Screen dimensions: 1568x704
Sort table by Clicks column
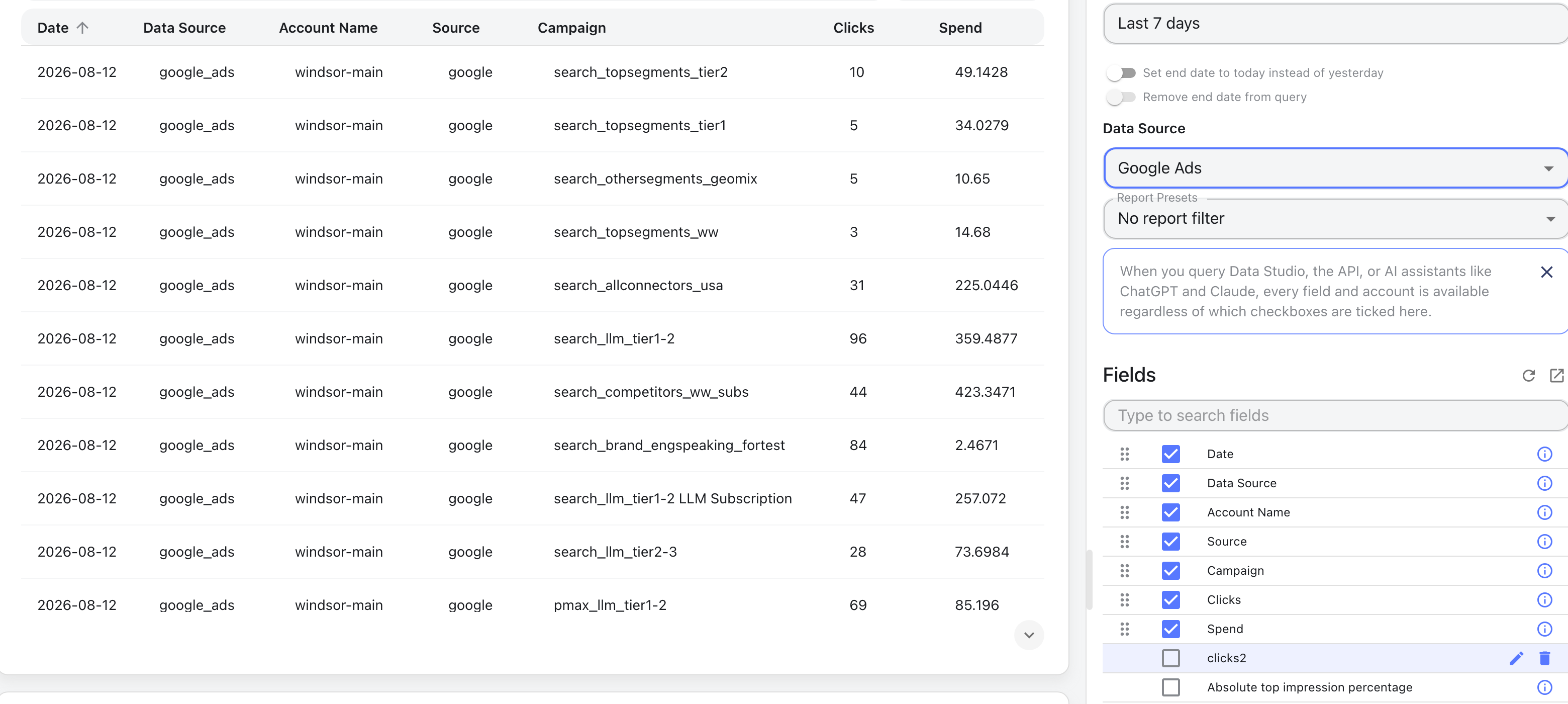click(x=853, y=28)
